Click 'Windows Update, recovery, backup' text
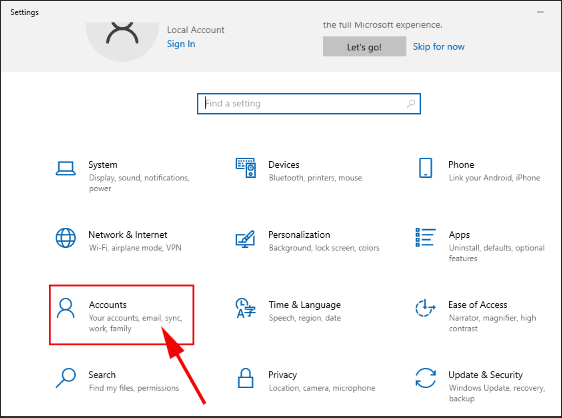The height and width of the screenshot is (418, 562). (497, 393)
